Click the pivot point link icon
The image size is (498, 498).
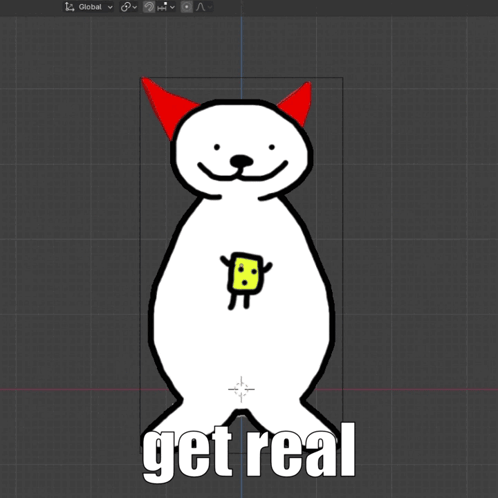126,7
